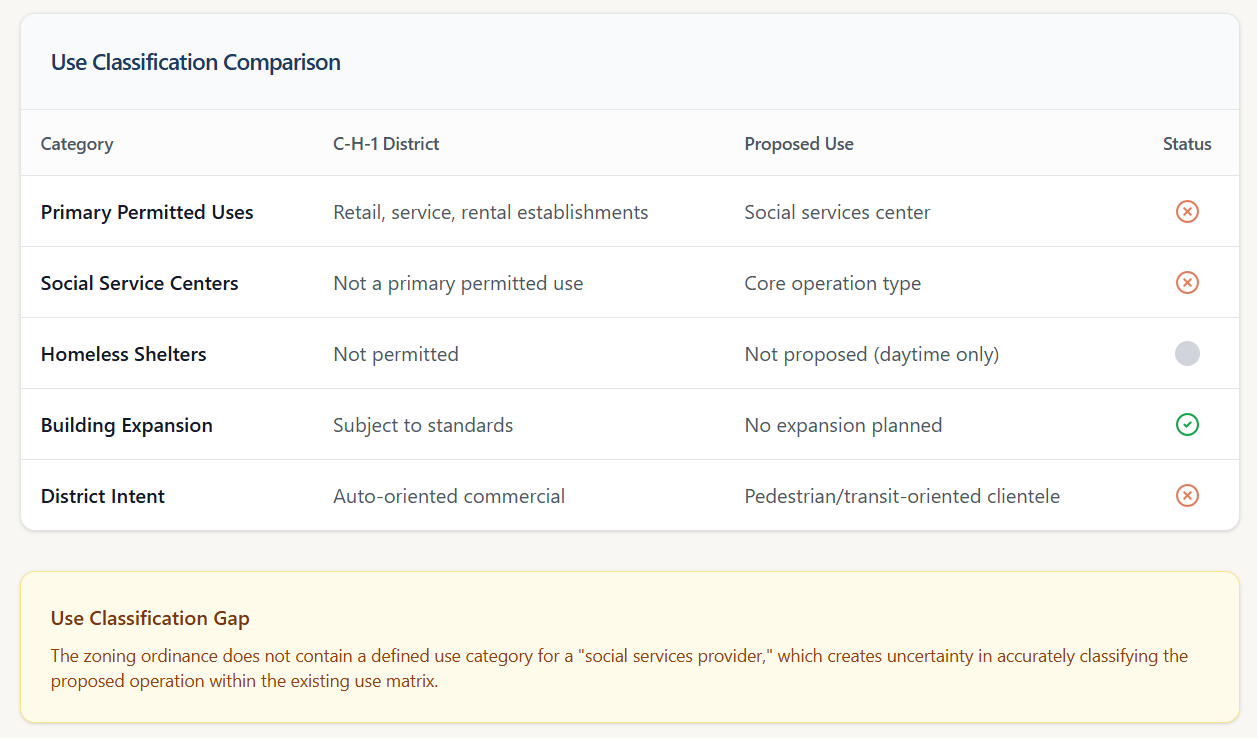Click the green checkmark status for Building Expansion
Viewport: 1257px width, 738px height.
click(1187, 425)
